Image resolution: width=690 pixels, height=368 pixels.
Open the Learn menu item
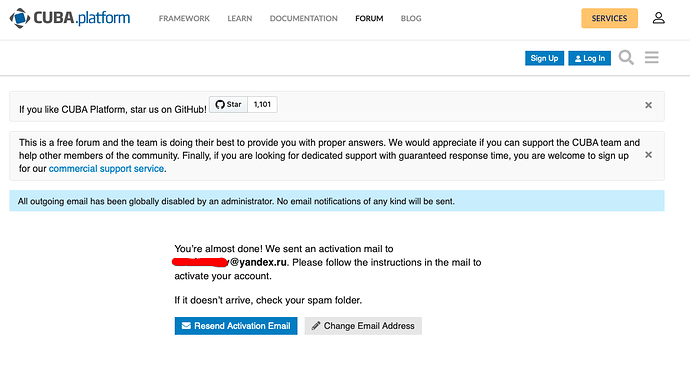coord(240,18)
